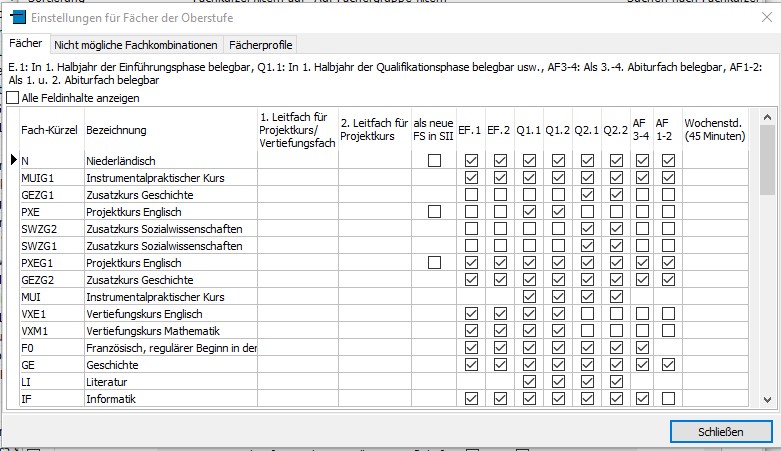Open the Fächerprofile tab

click(260, 45)
